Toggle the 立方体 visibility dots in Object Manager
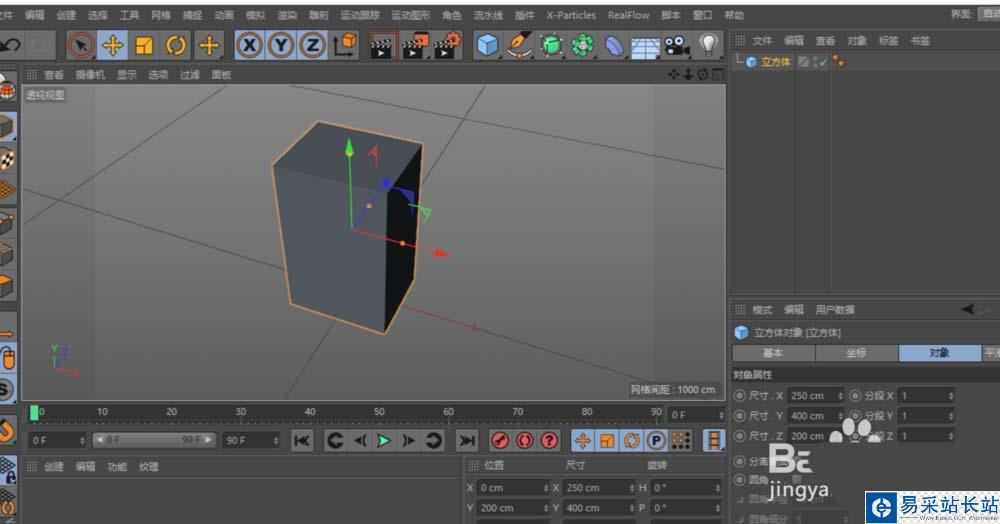 tap(813, 62)
